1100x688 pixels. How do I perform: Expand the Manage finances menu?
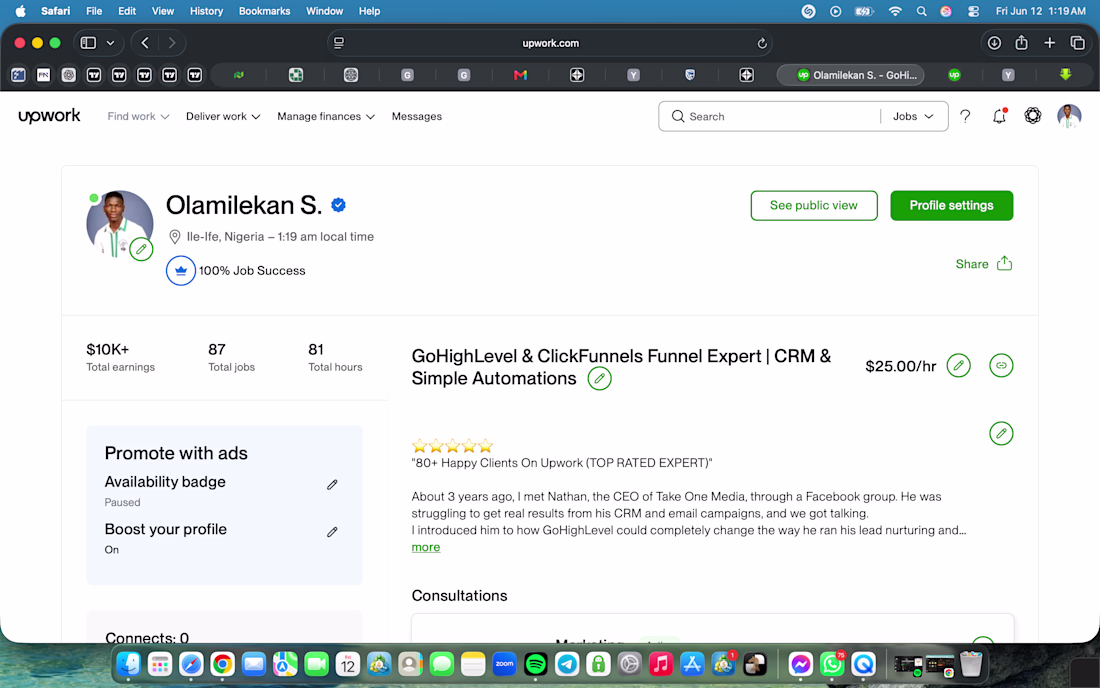(x=326, y=116)
